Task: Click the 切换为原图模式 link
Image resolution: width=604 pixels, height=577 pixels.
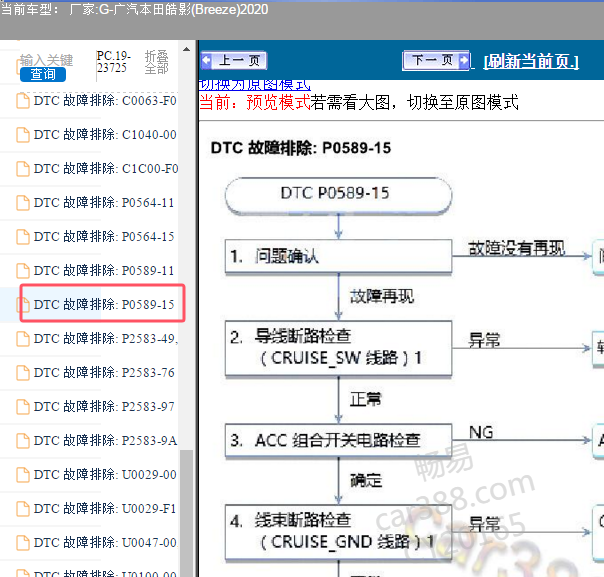Action: 255,84
